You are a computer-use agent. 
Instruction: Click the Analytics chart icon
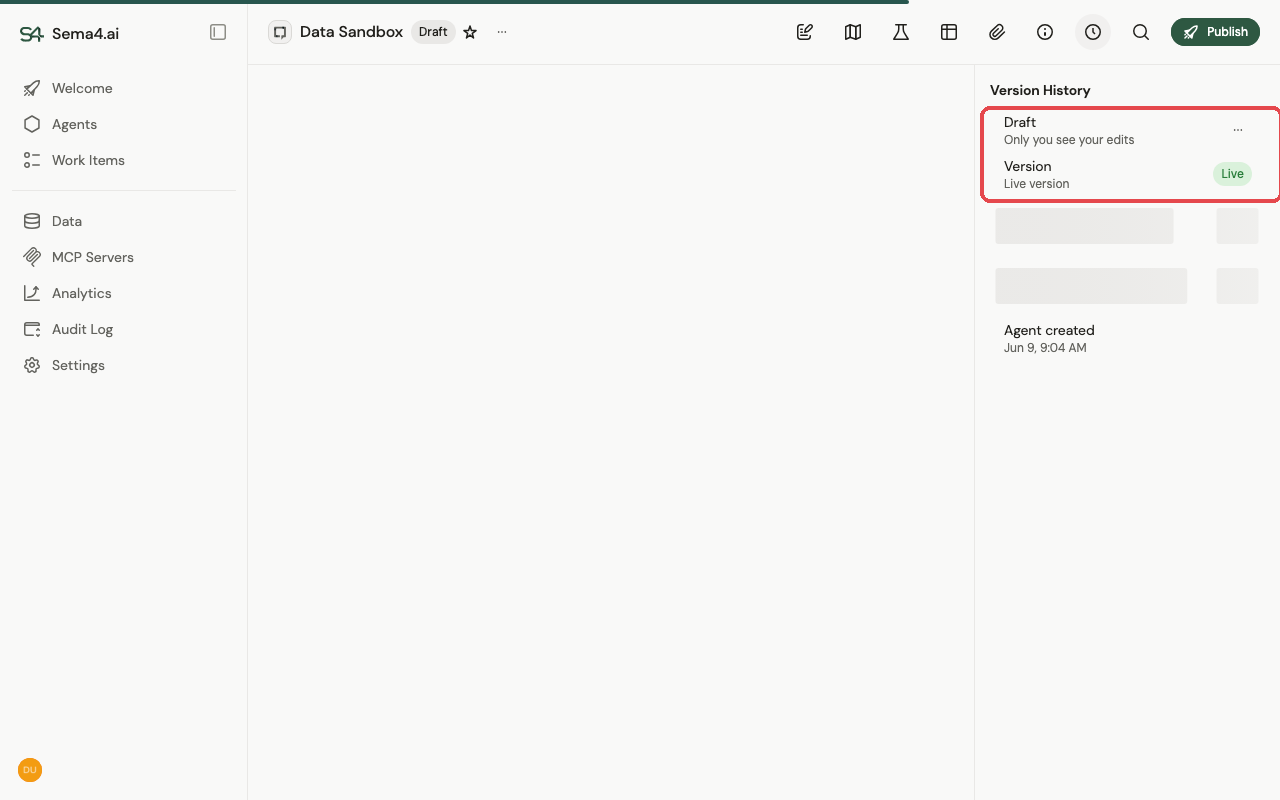32,293
